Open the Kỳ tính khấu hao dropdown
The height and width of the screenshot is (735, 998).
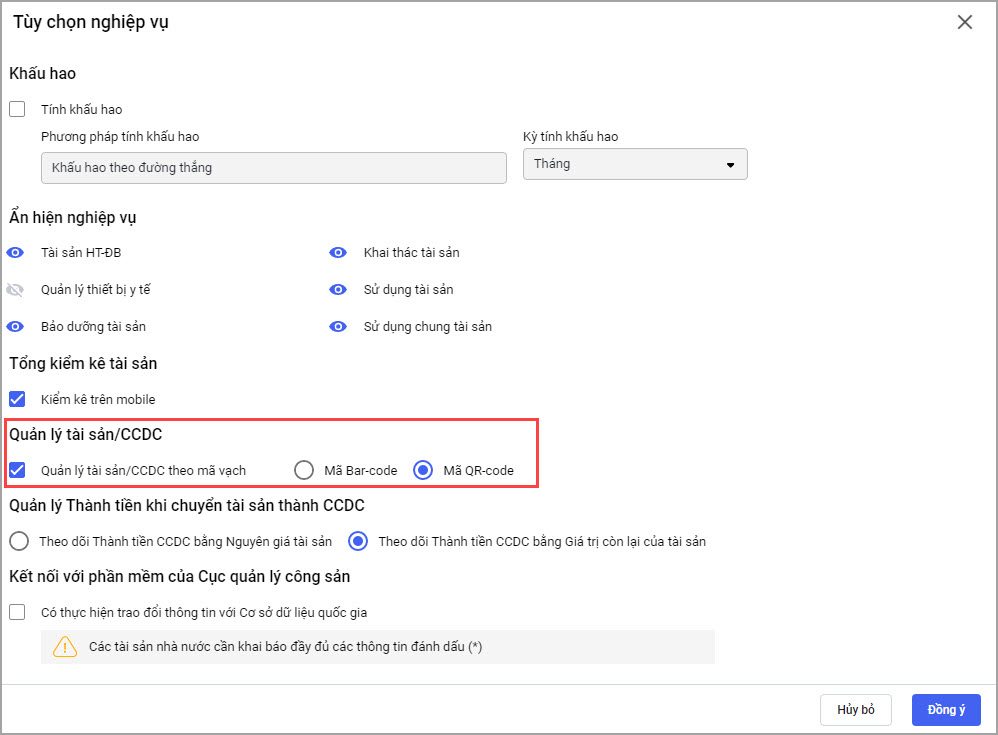[635, 164]
